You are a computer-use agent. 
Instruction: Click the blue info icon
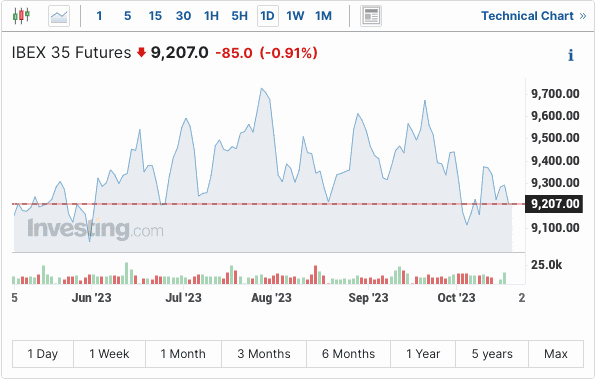click(570, 55)
